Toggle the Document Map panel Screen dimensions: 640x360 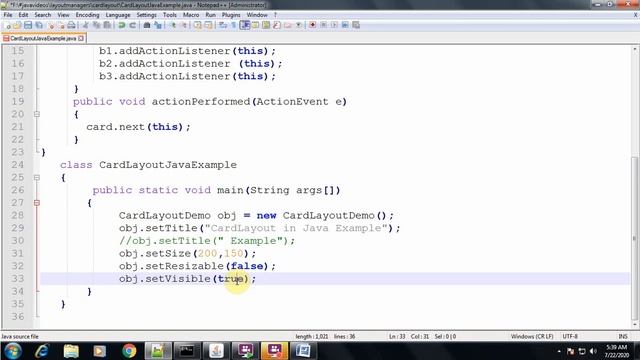266,25
